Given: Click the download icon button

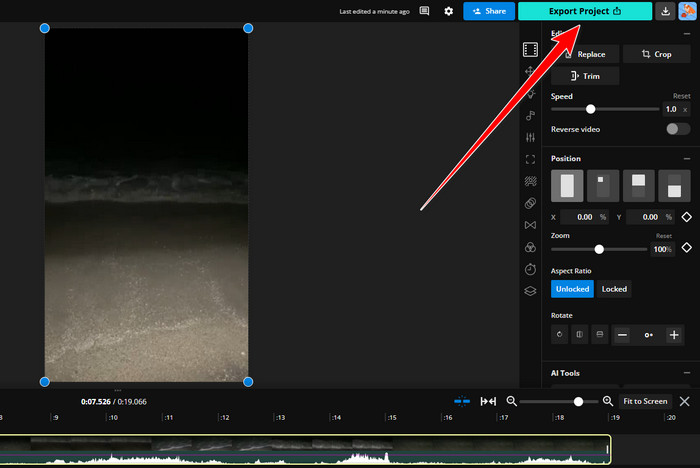Looking at the screenshot, I should [666, 11].
